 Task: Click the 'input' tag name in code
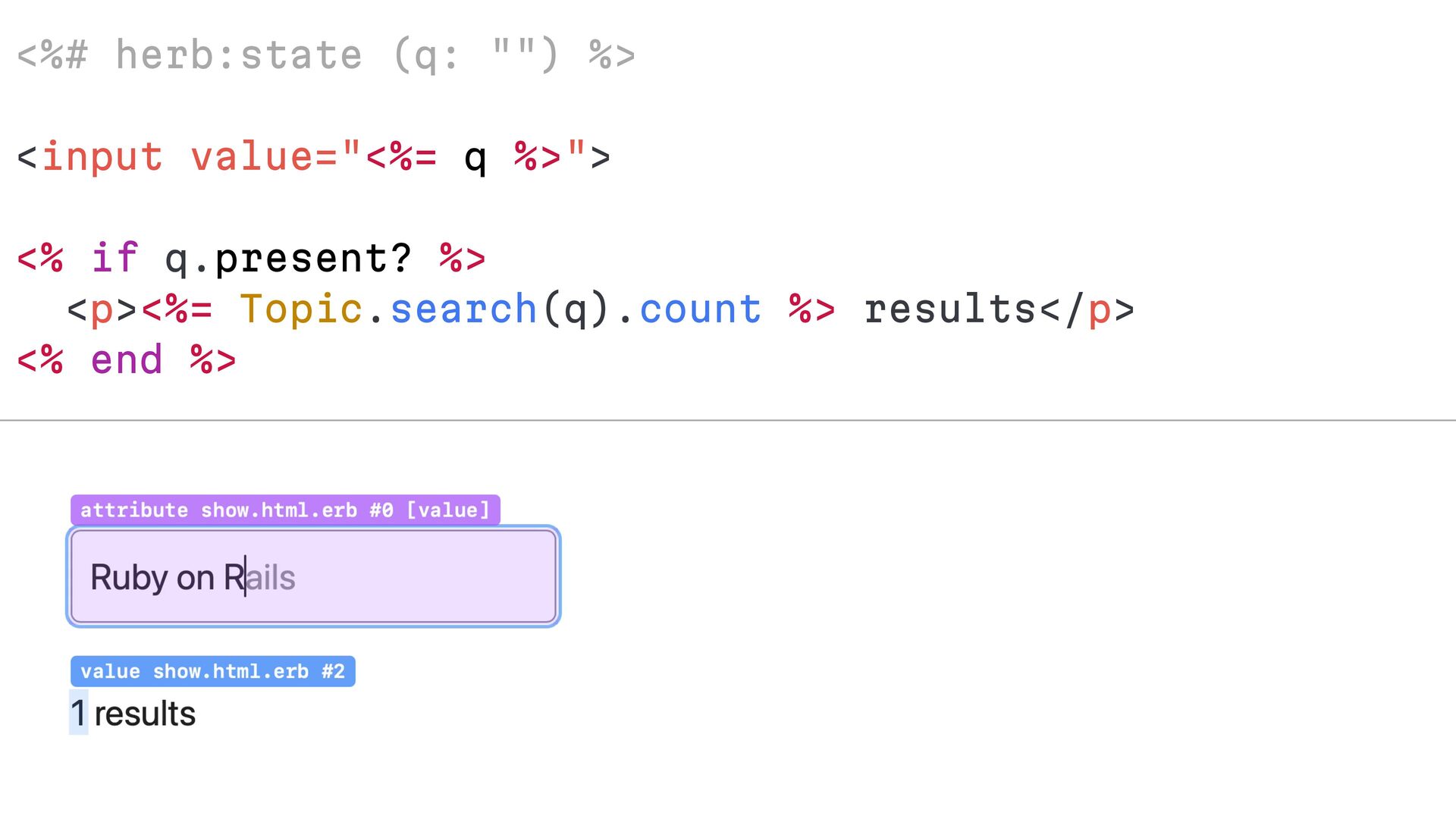pos(102,157)
